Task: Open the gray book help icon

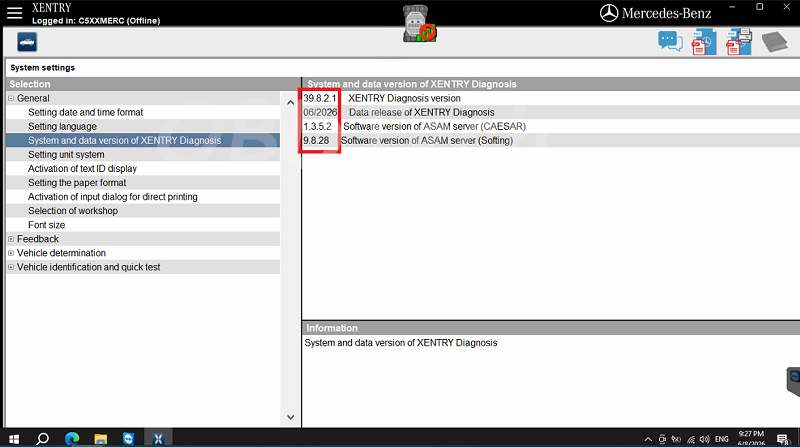Action: point(774,42)
